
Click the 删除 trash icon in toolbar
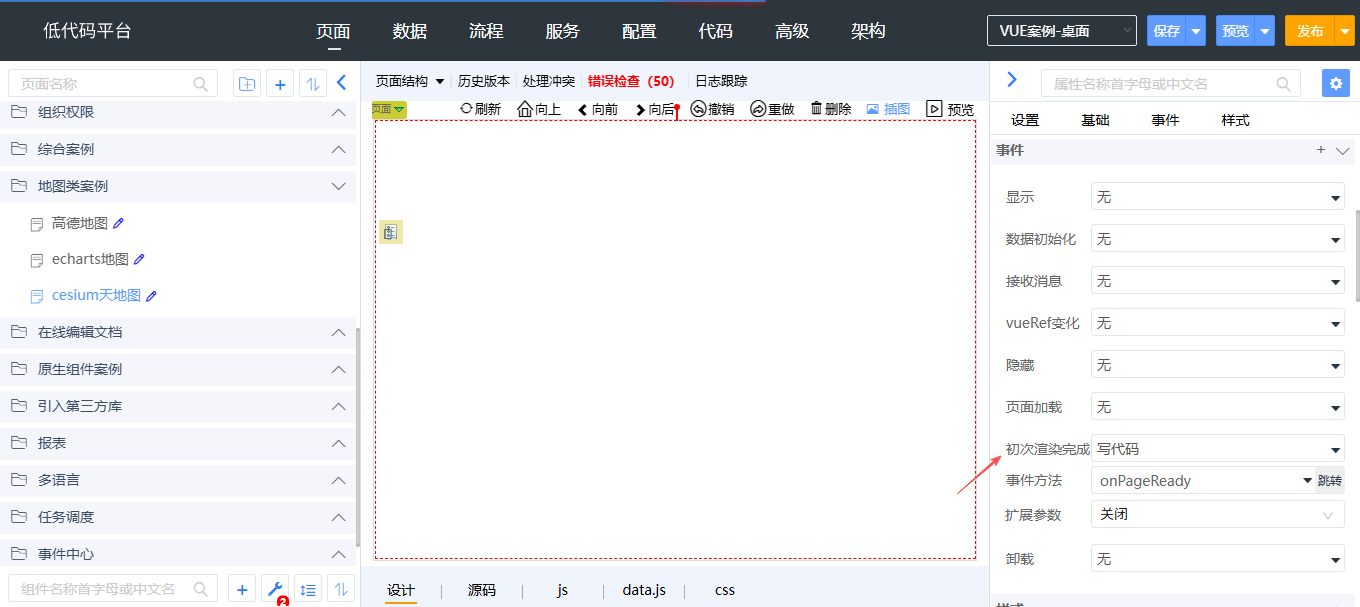coord(816,108)
